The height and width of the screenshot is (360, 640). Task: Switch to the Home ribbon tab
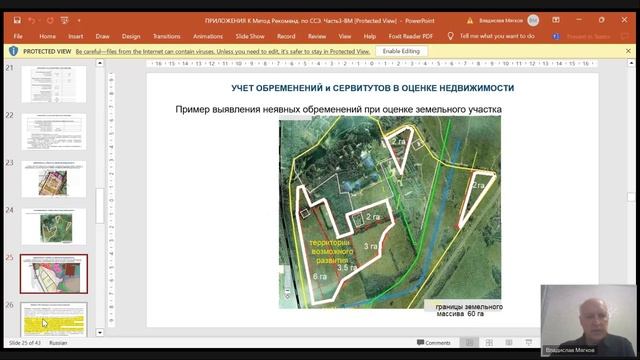coord(47,36)
